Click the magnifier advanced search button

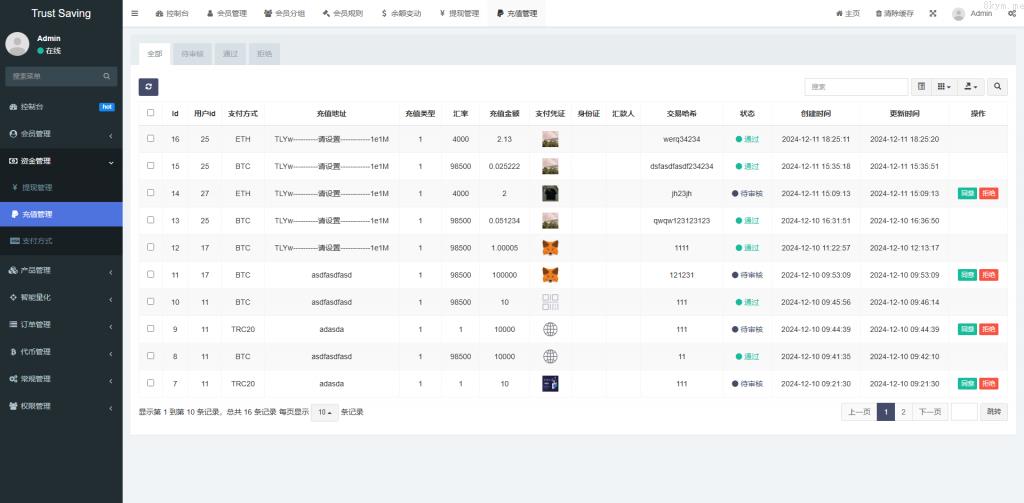[x=998, y=87]
